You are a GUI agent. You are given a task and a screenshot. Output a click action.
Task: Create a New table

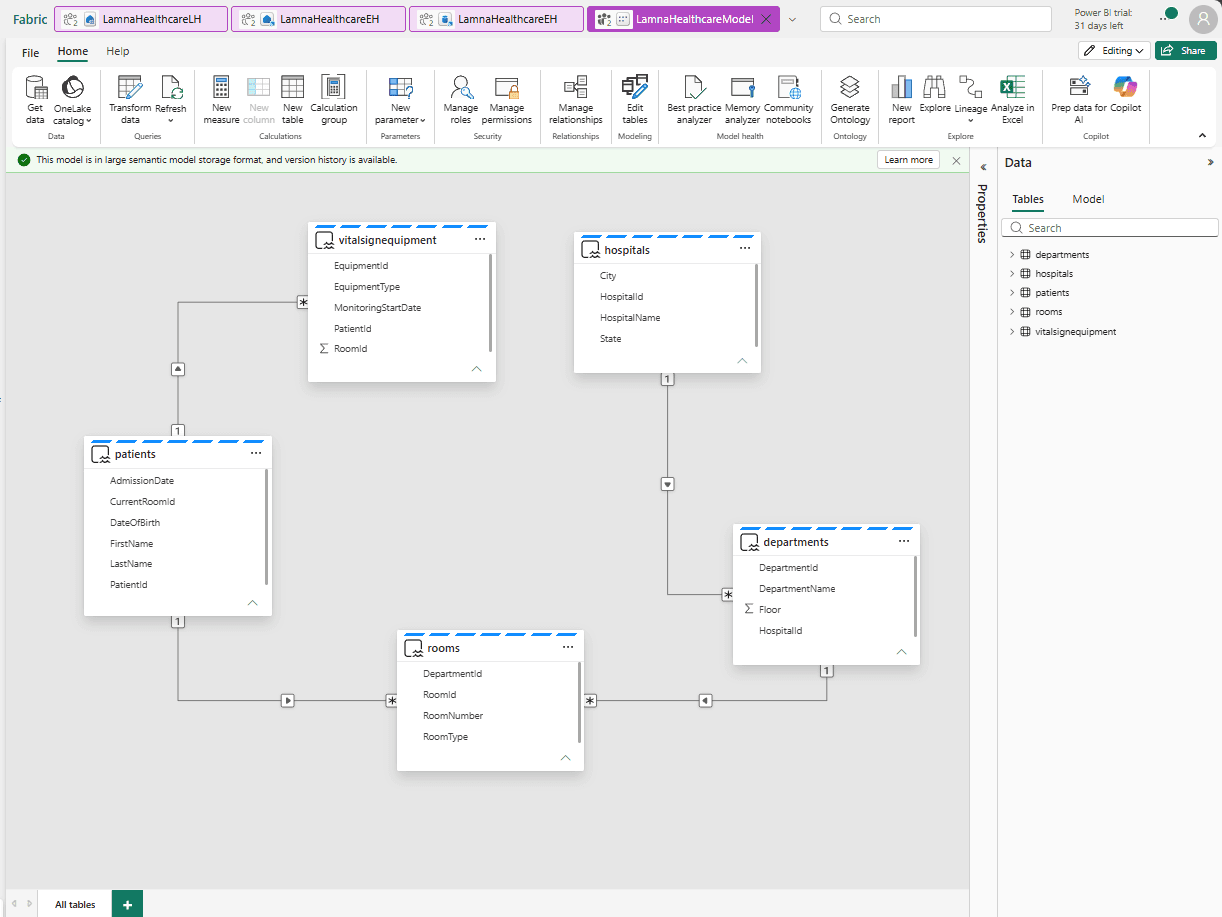coord(293,100)
